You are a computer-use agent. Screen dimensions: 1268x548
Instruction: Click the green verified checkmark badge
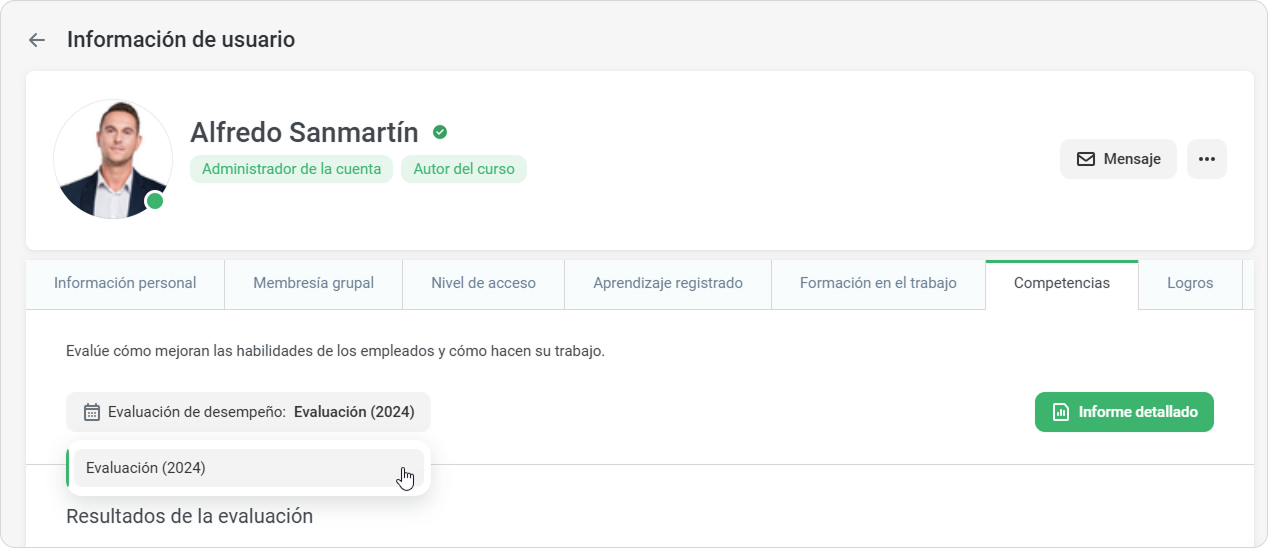pyautogui.click(x=440, y=132)
